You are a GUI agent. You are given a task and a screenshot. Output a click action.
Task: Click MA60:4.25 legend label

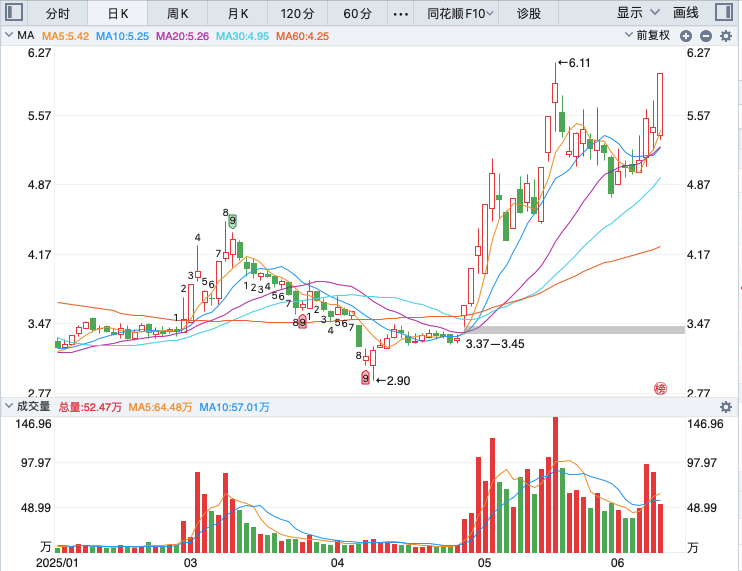tap(302, 36)
